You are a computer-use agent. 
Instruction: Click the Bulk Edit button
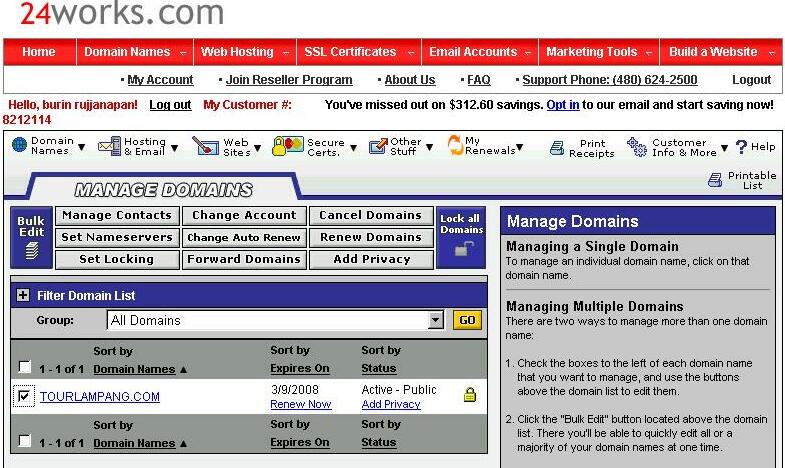tap(32, 237)
